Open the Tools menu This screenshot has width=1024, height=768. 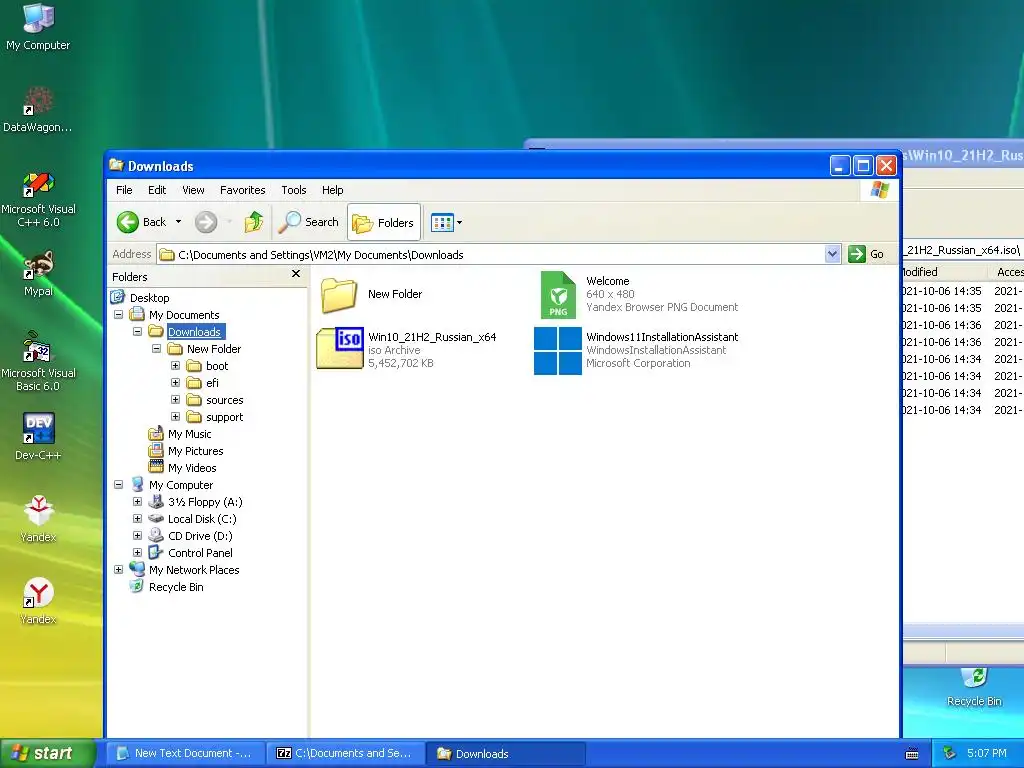[293, 190]
